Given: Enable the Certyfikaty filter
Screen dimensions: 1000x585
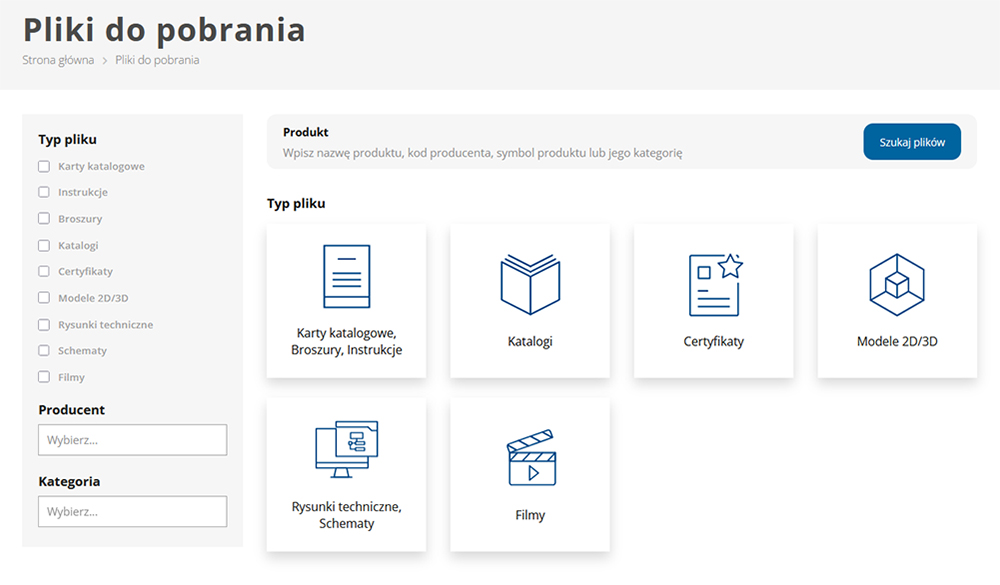Looking at the screenshot, I should click(43, 271).
